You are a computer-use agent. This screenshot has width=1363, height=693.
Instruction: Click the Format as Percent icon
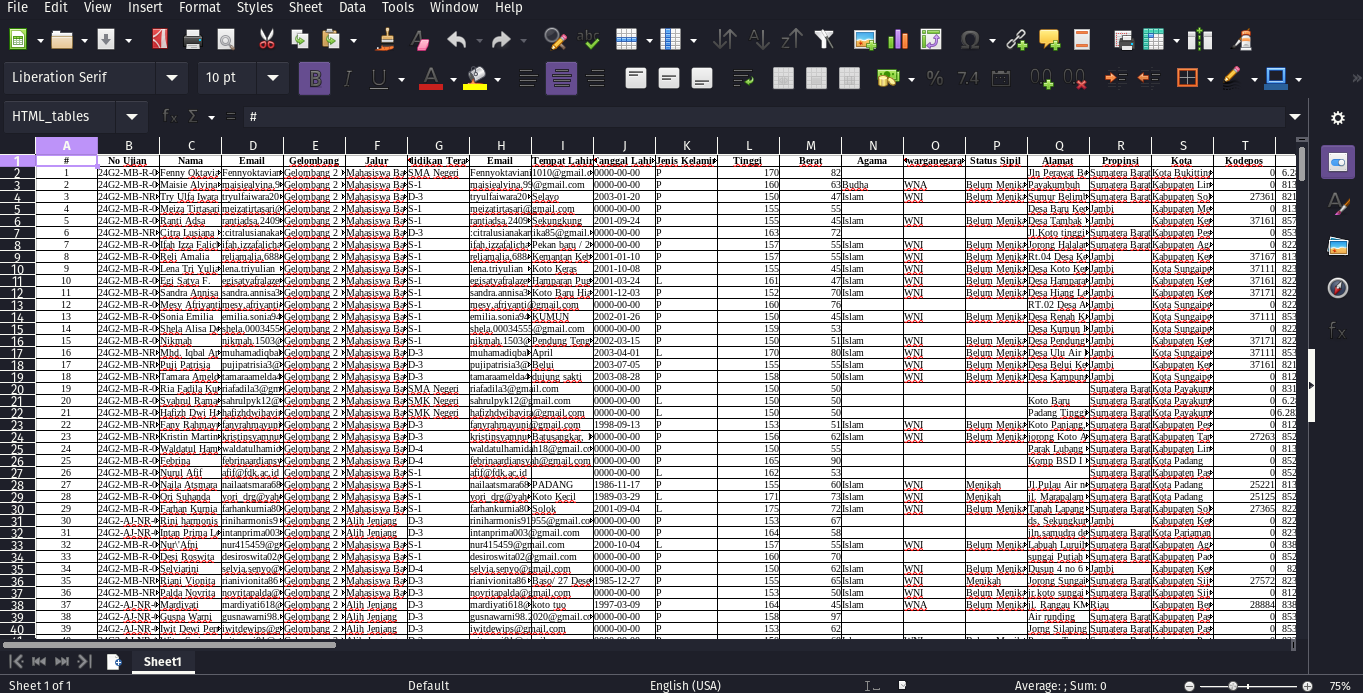click(935, 78)
